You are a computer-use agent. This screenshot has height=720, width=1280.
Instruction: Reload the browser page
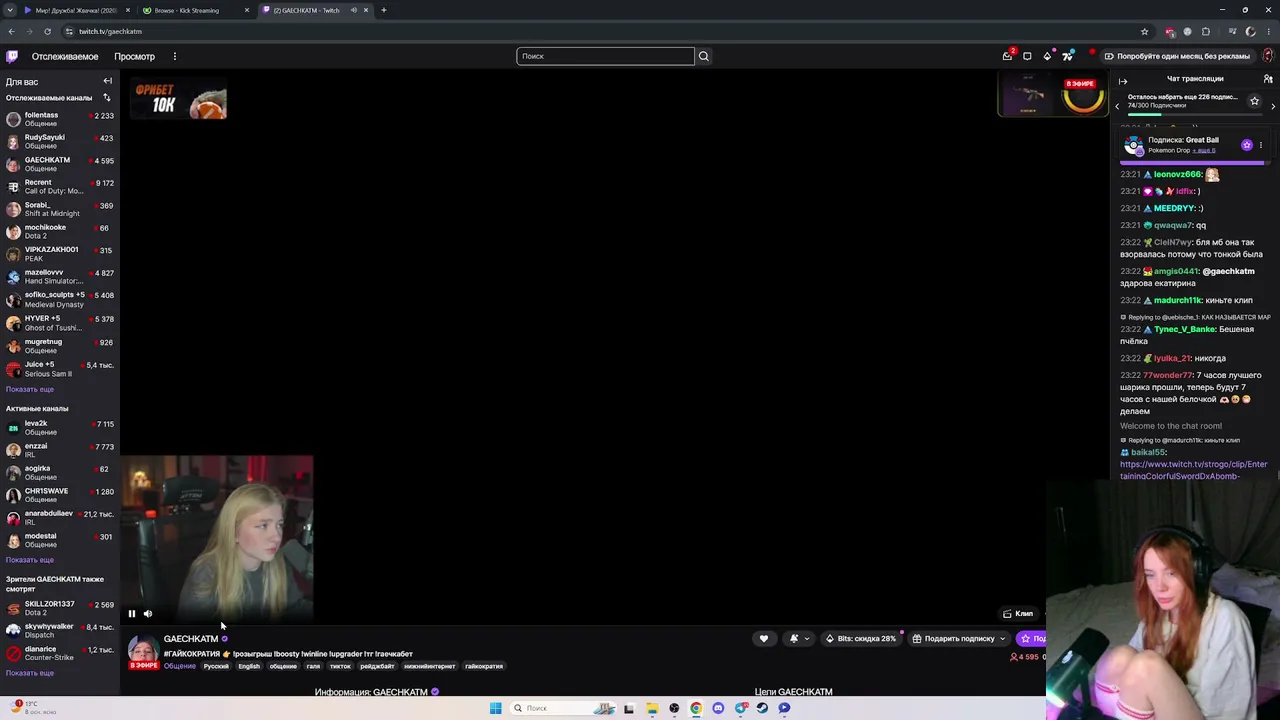(47, 31)
